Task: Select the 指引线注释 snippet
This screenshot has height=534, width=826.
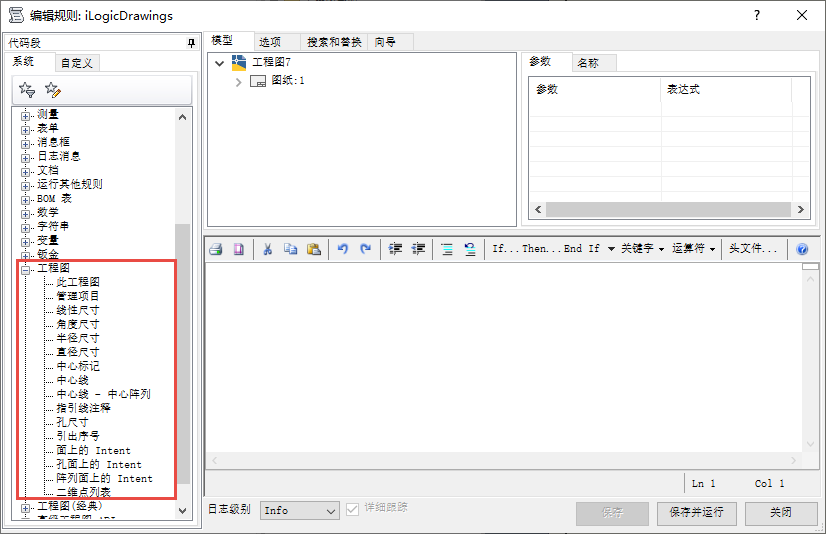Action: (x=84, y=408)
